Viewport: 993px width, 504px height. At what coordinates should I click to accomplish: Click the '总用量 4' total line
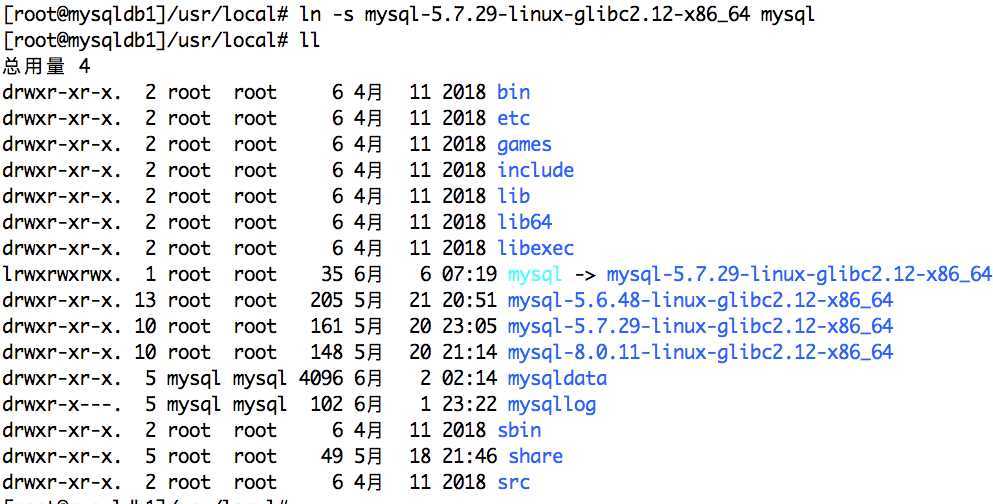tap(47, 66)
